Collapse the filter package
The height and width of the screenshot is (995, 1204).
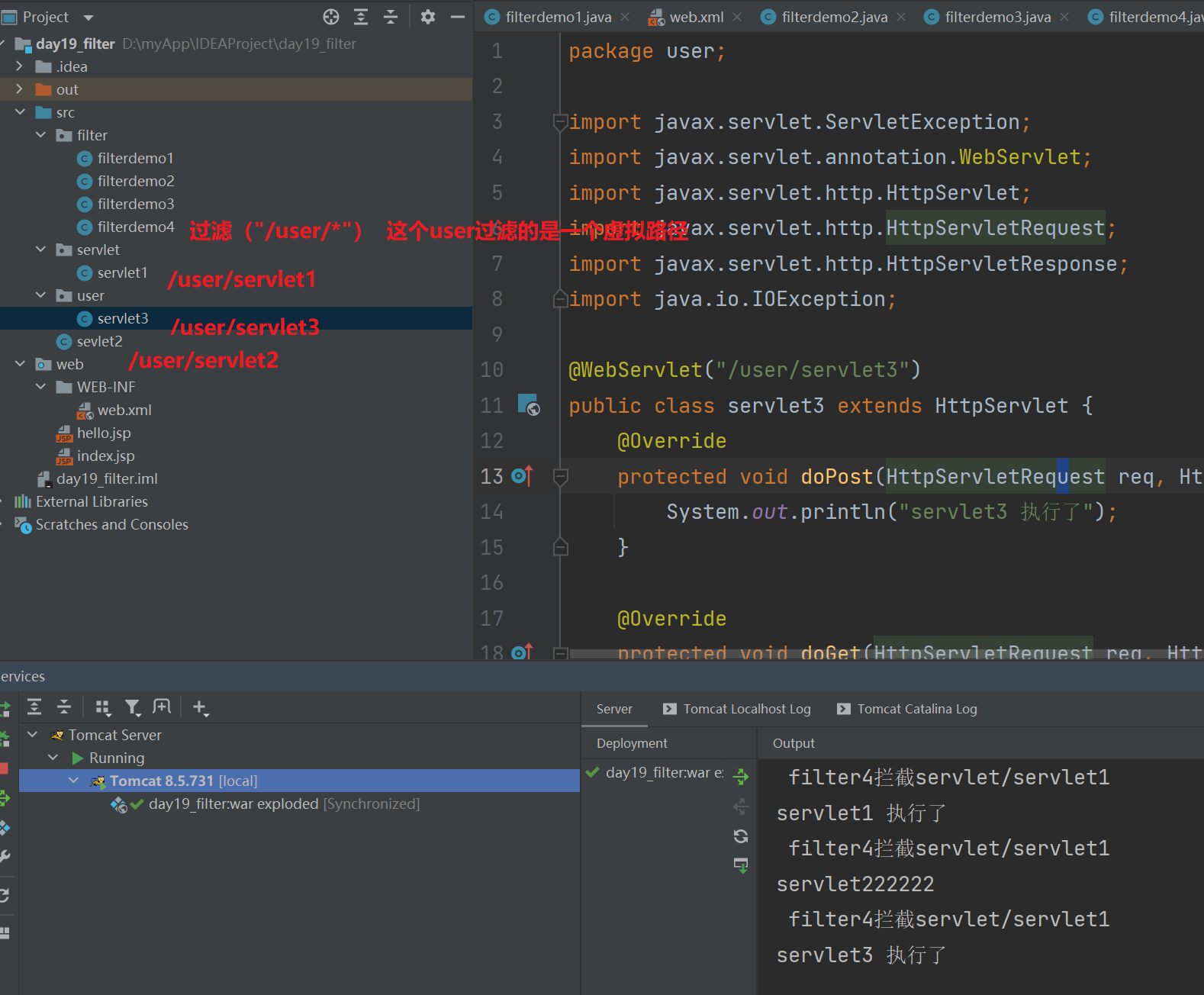[40, 135]
